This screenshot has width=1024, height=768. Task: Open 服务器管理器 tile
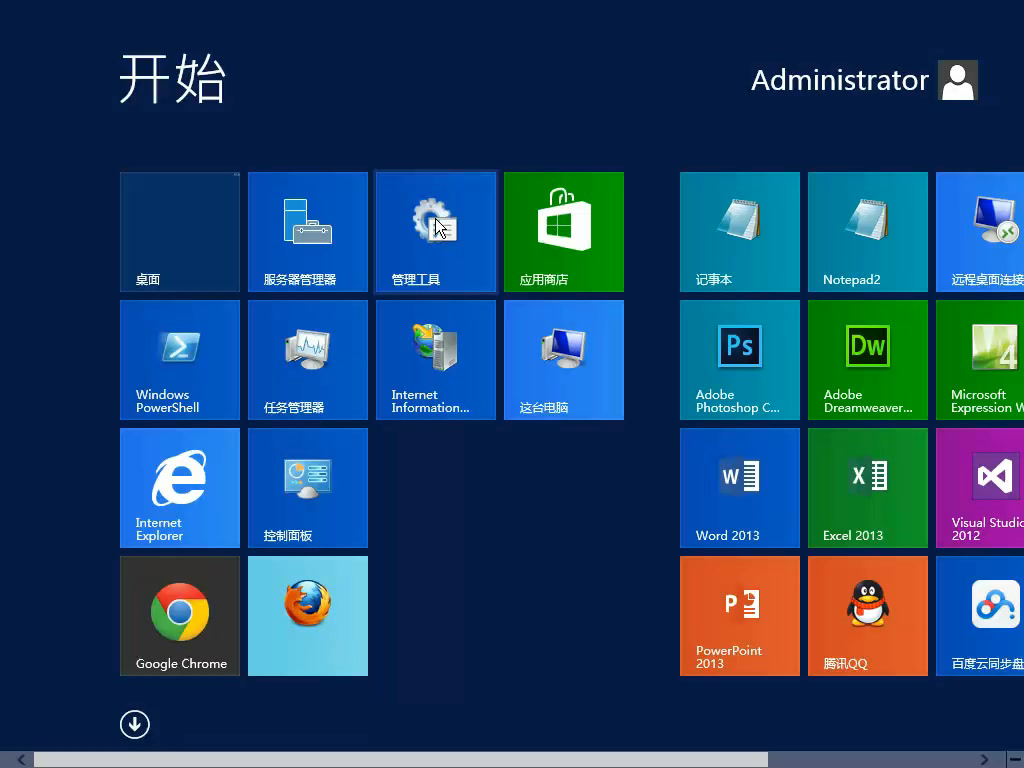308,231
